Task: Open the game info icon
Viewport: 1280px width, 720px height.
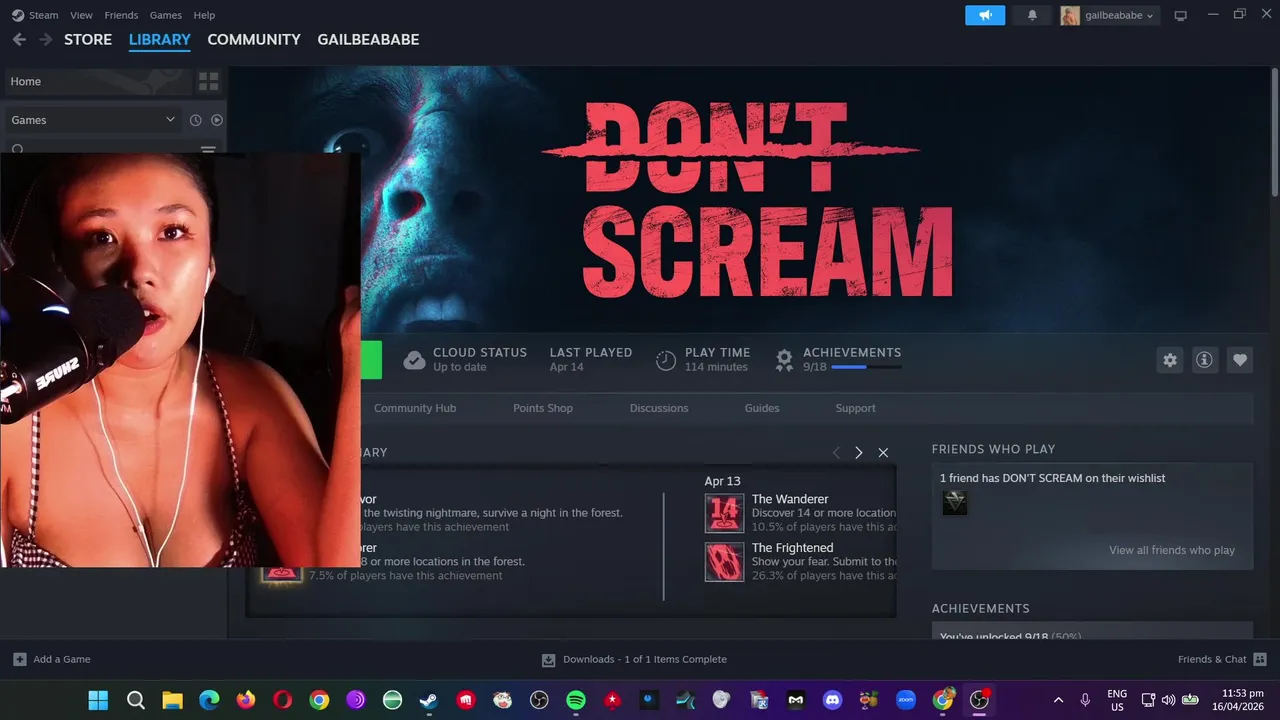Action: pos(1205,360)
